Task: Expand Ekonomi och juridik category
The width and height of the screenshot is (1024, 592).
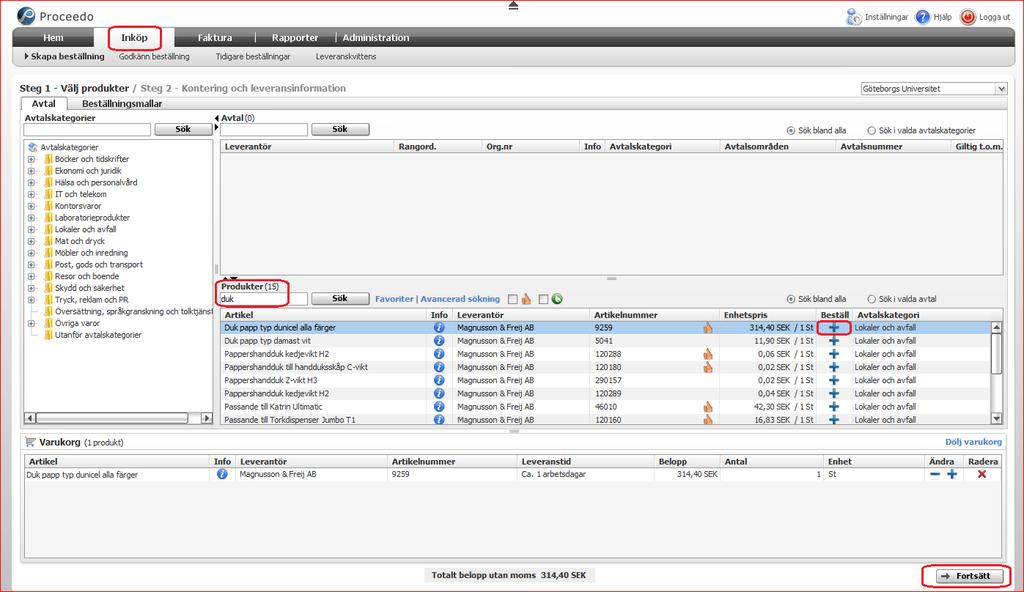Action: click(x=31, y=171)
